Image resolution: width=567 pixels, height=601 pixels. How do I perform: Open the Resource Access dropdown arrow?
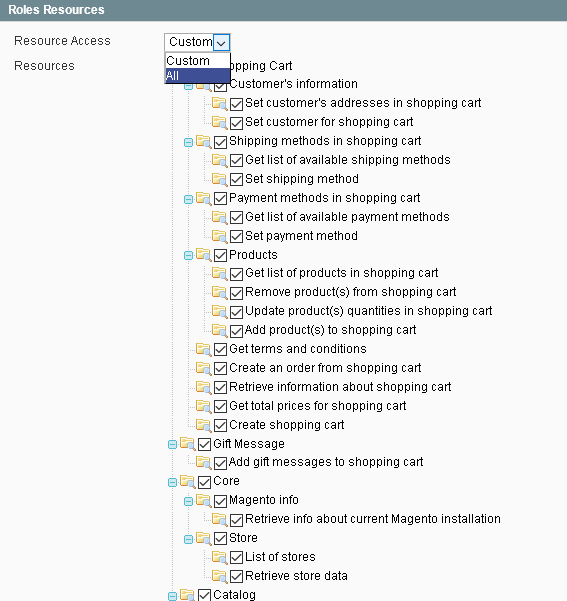pyautogui.click(x=221, y=42)
